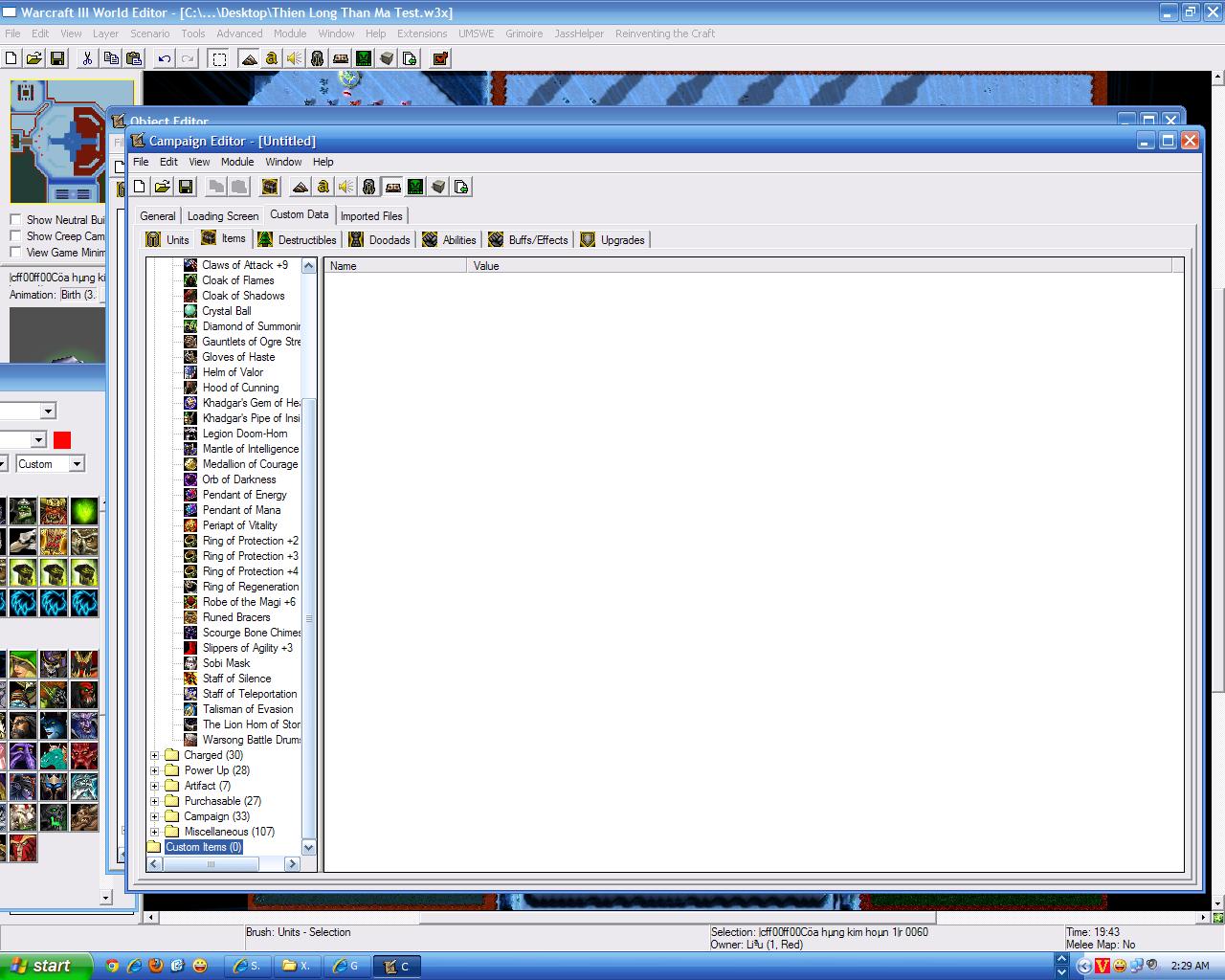Expand the Campaign (33) folder
Screen dimensions: 1225x980
pyautogui.click(x=155, y=816)
